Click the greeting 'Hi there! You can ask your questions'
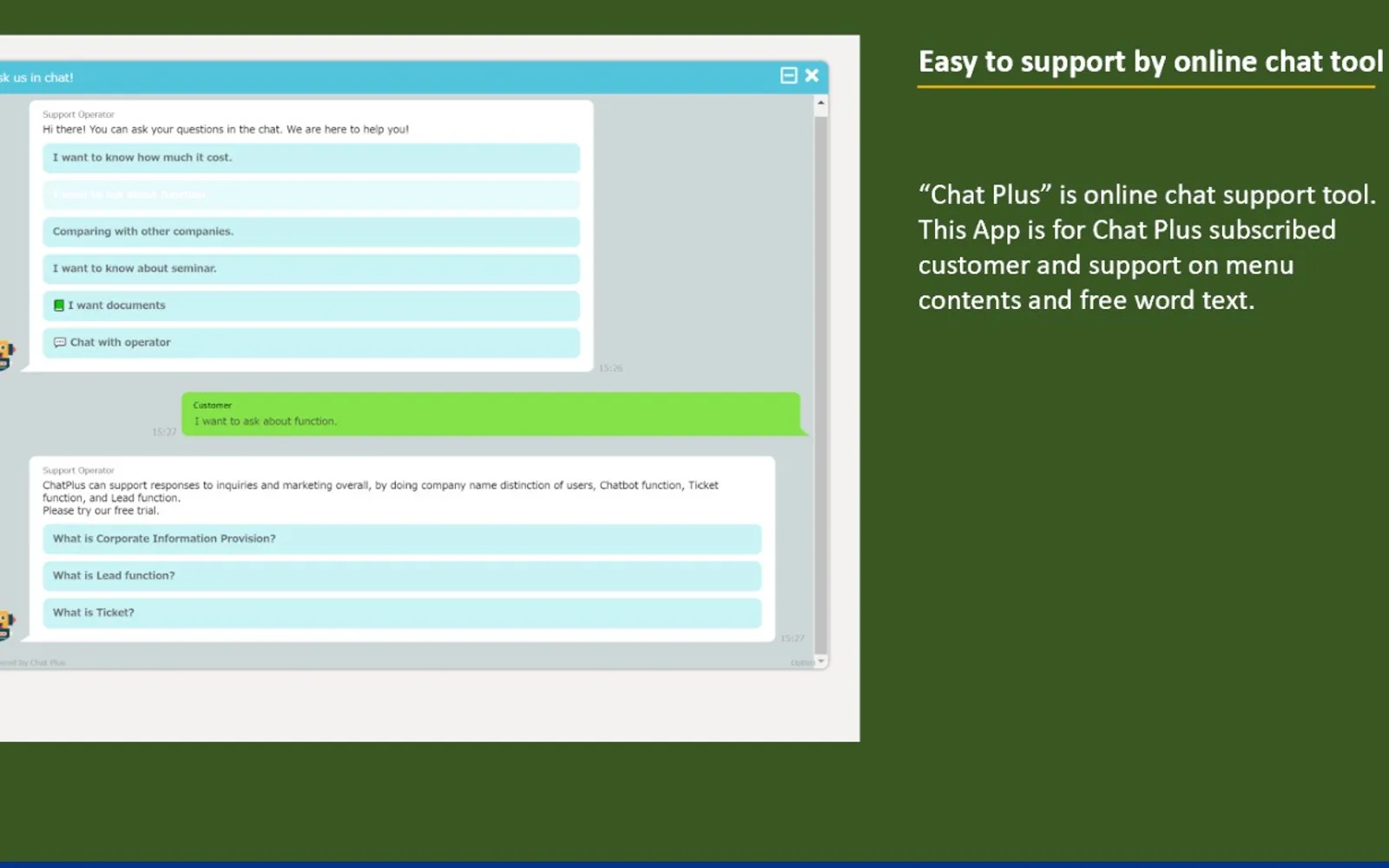Viewport: 1389px width, 868px height. tap(226, 129)
